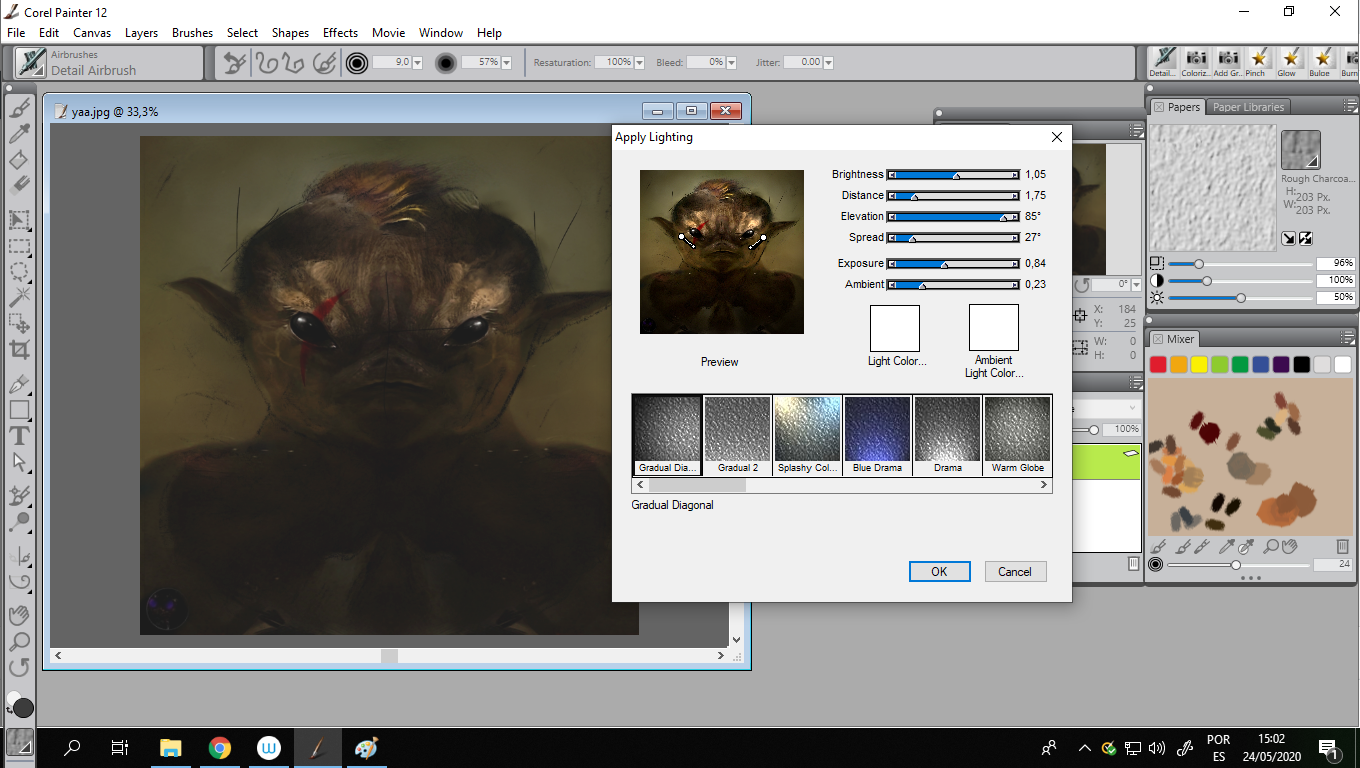This screenshot has width=1360, height=768.
Task: Click OK in Apply Lighting dialog
Action: point(939,572)
